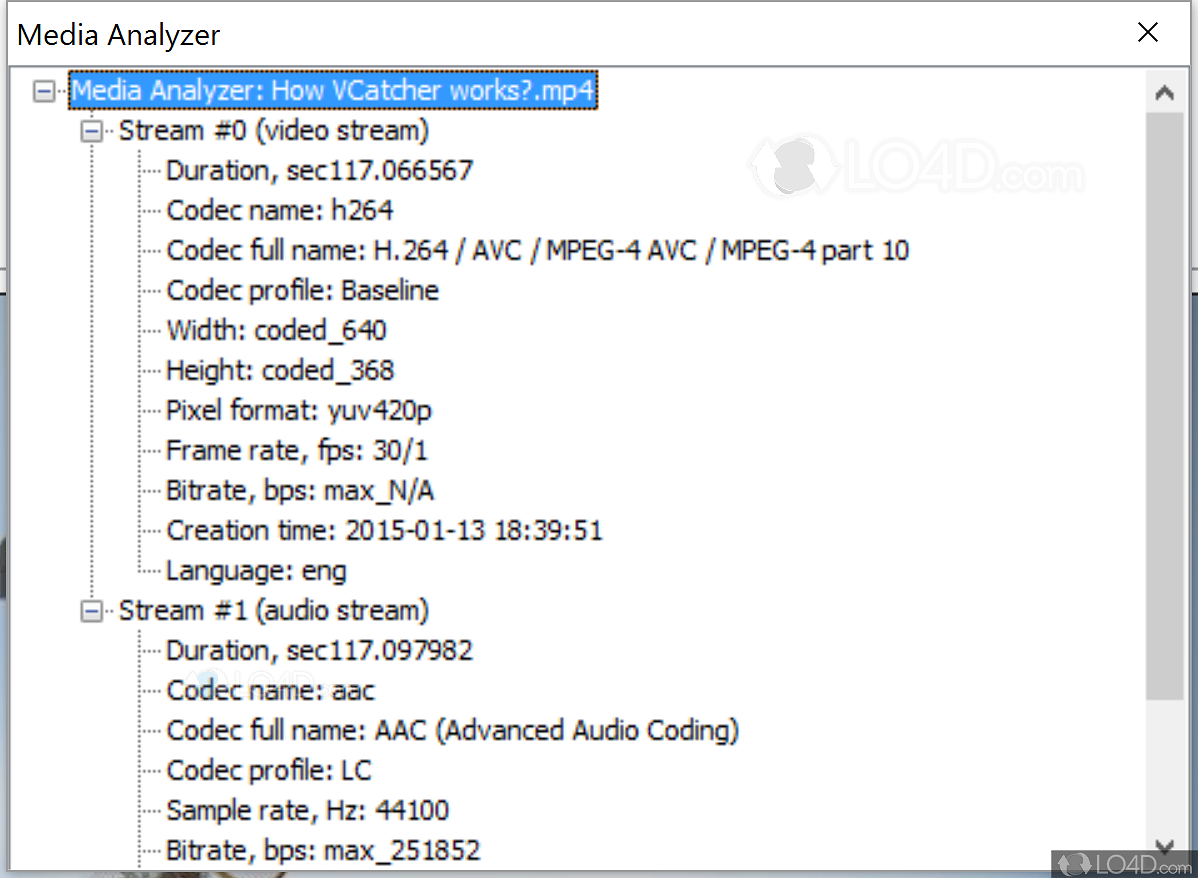Select 'Media Analyzer: How VCatcher works?.mp4' row
Screen dimensions: 1198x878
point(332,91)
